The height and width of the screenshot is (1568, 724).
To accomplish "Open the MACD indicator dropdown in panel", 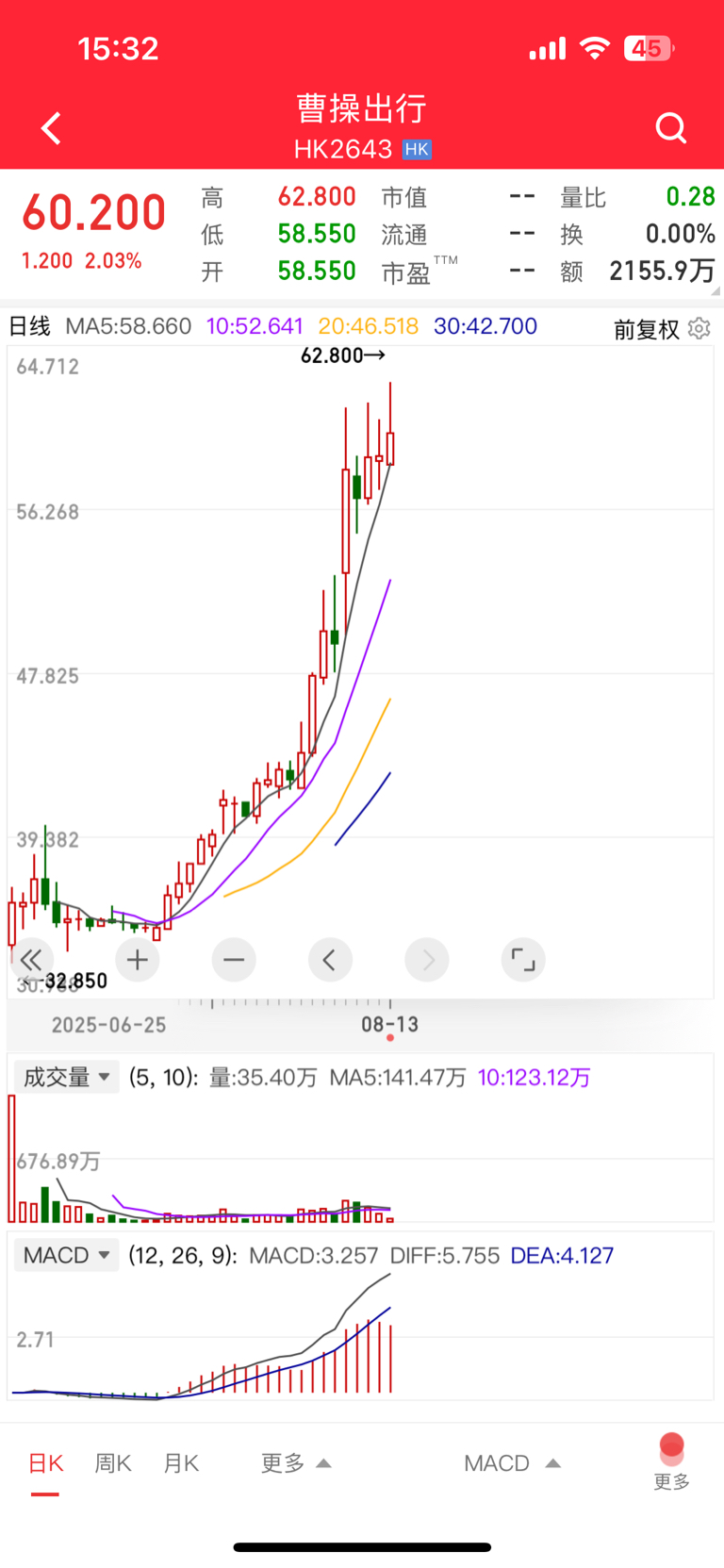I will (x=66, y=1255).
